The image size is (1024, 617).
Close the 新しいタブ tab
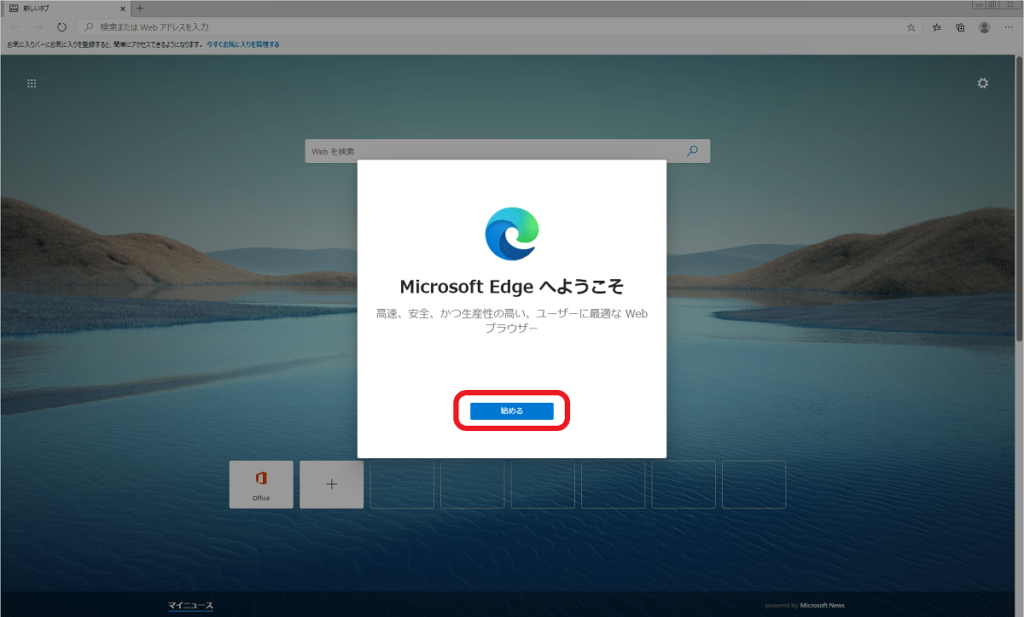[x=122, y=8]
